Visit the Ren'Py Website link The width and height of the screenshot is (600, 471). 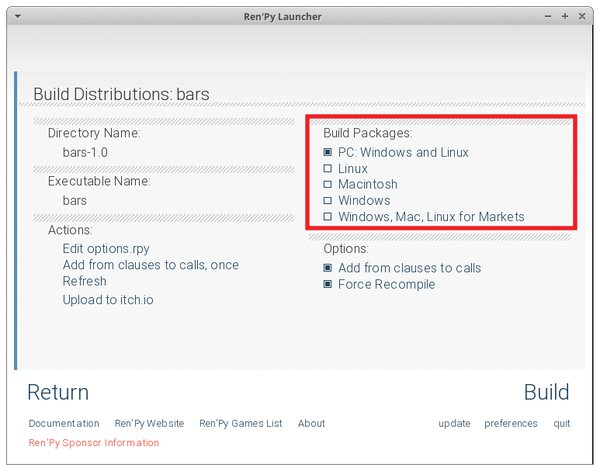(149, 424)
